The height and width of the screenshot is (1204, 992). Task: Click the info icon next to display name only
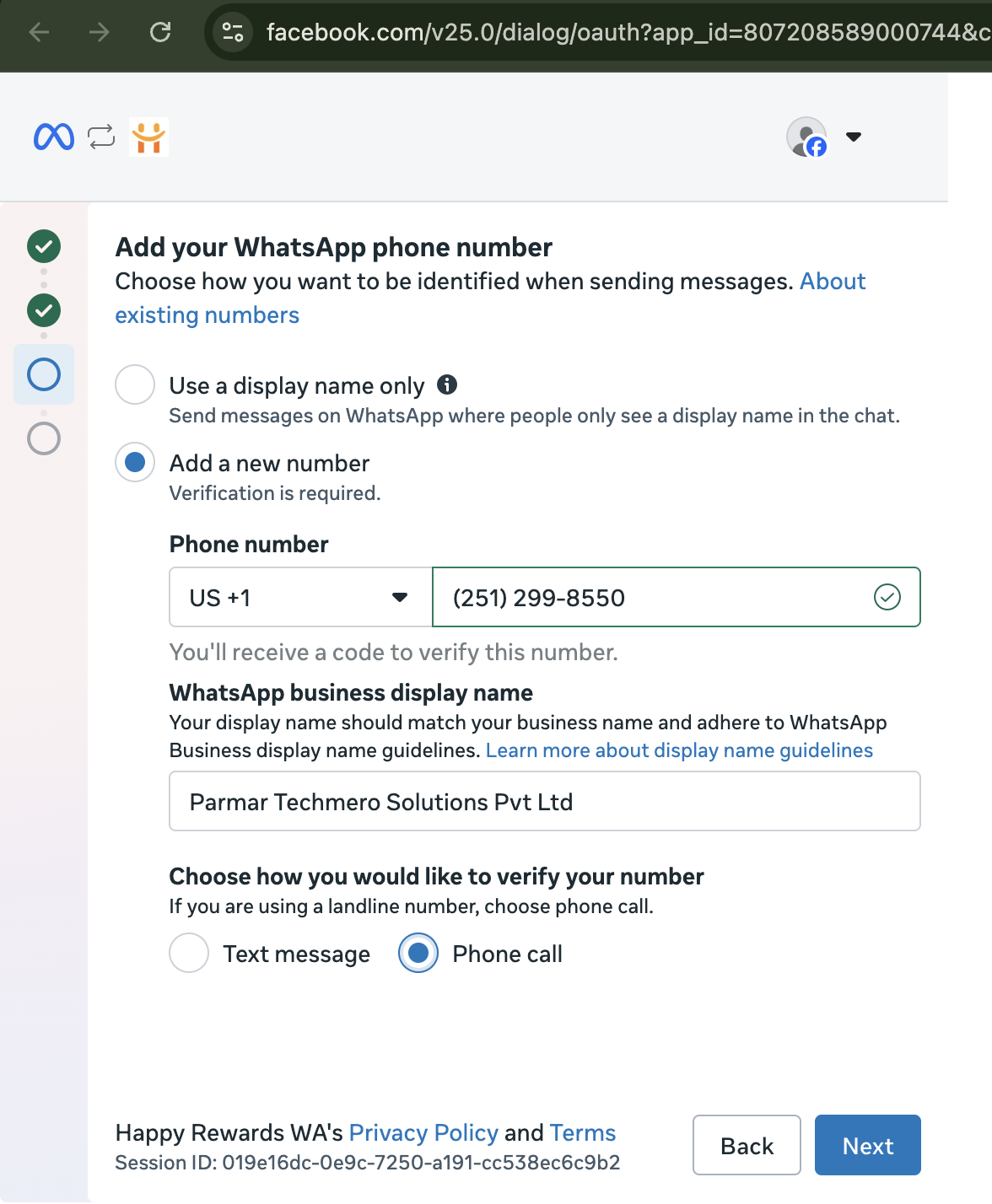pyautogui.click(x=447, y=385)
